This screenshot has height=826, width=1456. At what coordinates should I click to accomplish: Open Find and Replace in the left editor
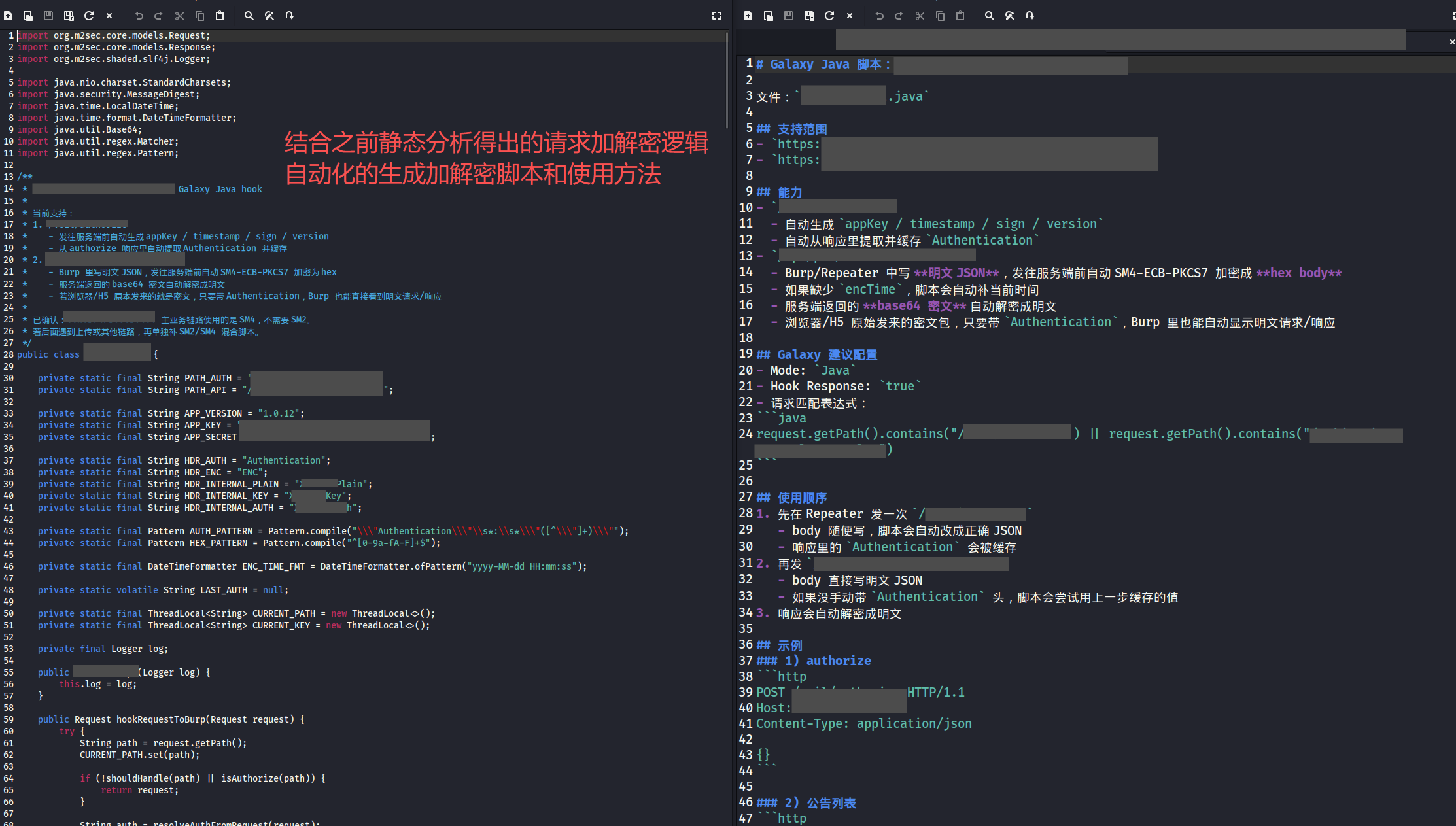pyautogui.click(x=269, y=16)
